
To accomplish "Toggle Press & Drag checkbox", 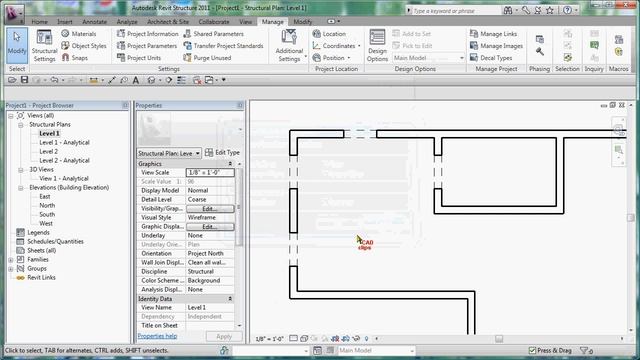I will [532, 350].
